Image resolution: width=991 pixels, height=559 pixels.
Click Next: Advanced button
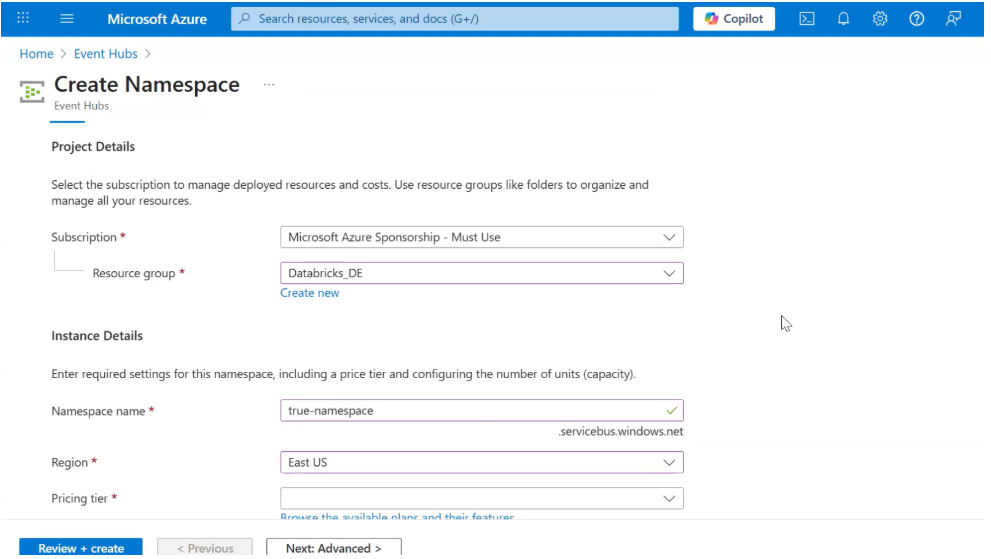coord(333,548)
